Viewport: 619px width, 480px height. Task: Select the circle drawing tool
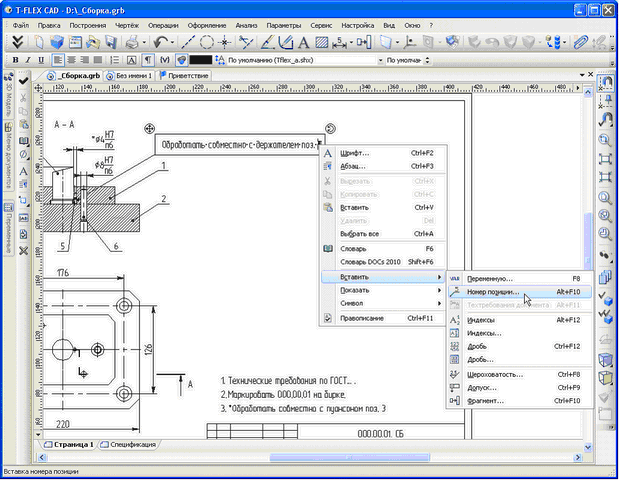pos(207,43)
